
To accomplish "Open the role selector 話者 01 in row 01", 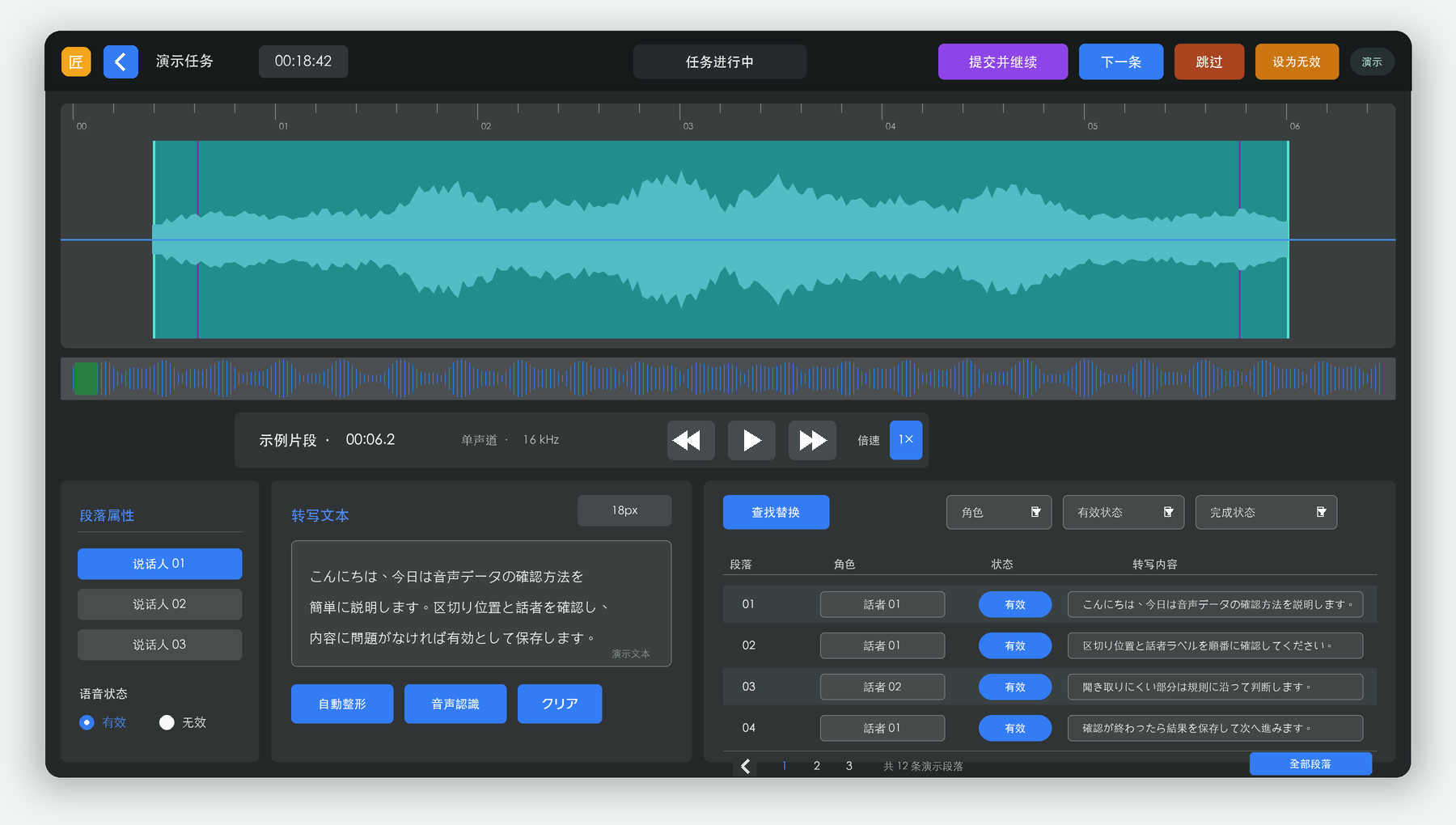I will [882, 605].
